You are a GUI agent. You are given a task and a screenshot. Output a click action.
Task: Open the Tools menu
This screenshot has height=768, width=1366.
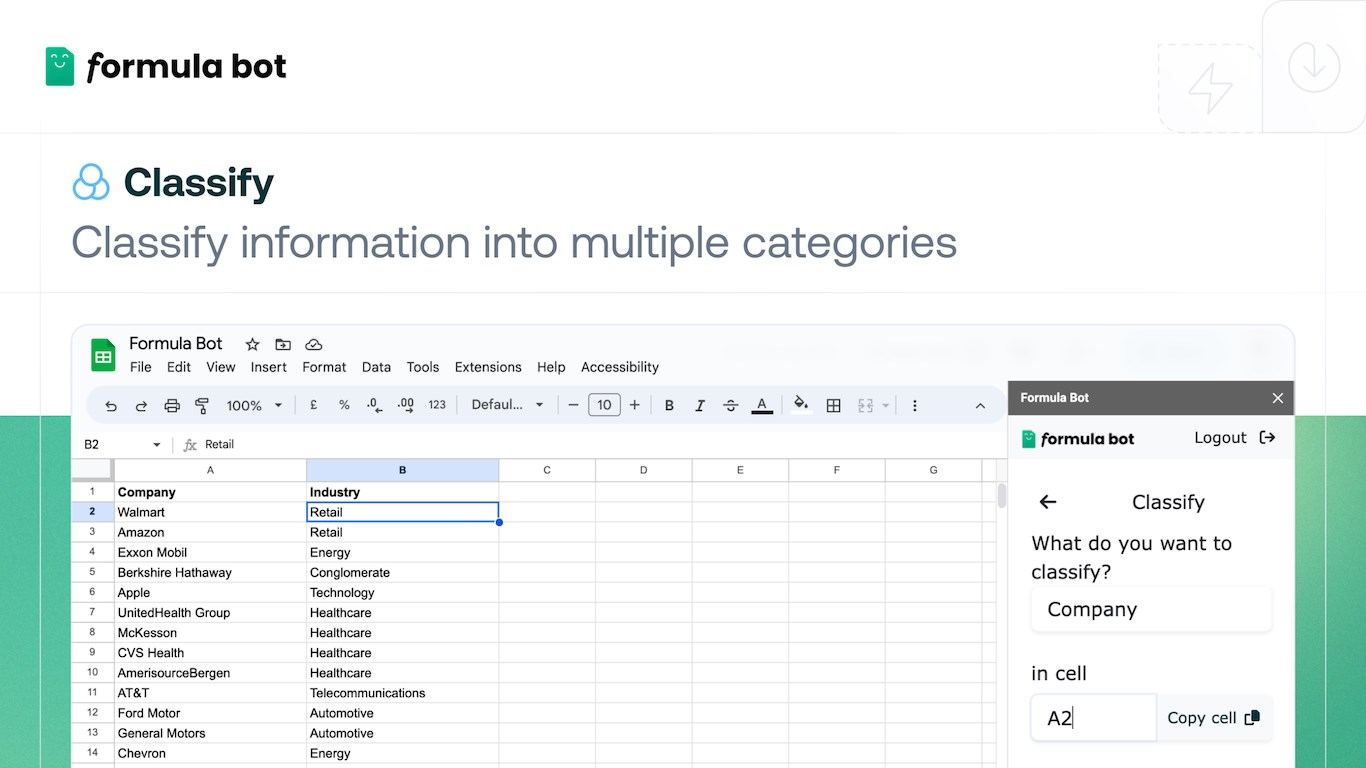(423, 367)
